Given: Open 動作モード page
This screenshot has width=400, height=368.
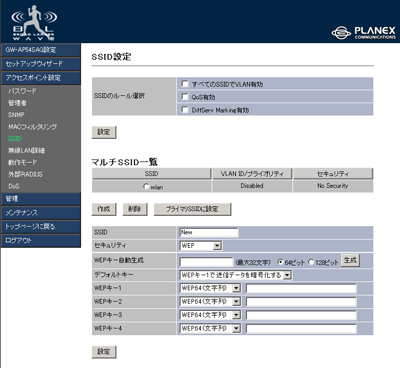Looking at the screenshot, I should click(x=23, y=162).
